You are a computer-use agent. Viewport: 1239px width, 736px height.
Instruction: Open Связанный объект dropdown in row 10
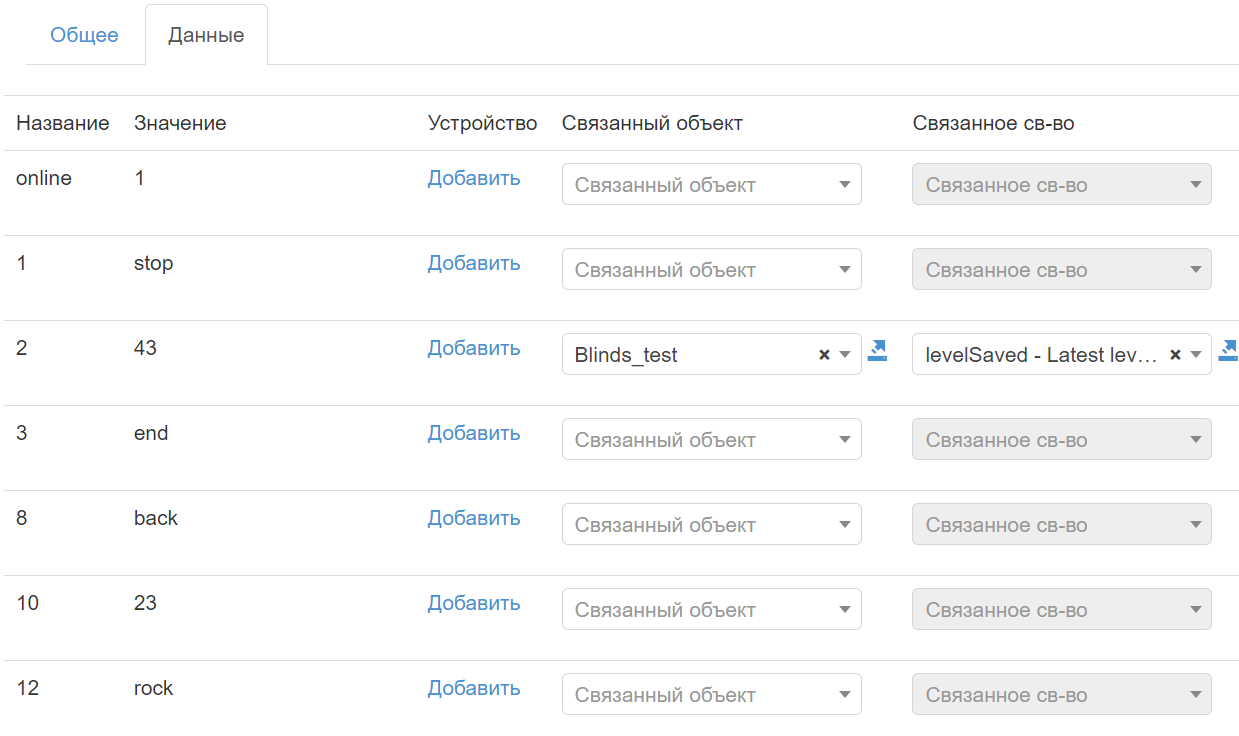click(711, 610)
